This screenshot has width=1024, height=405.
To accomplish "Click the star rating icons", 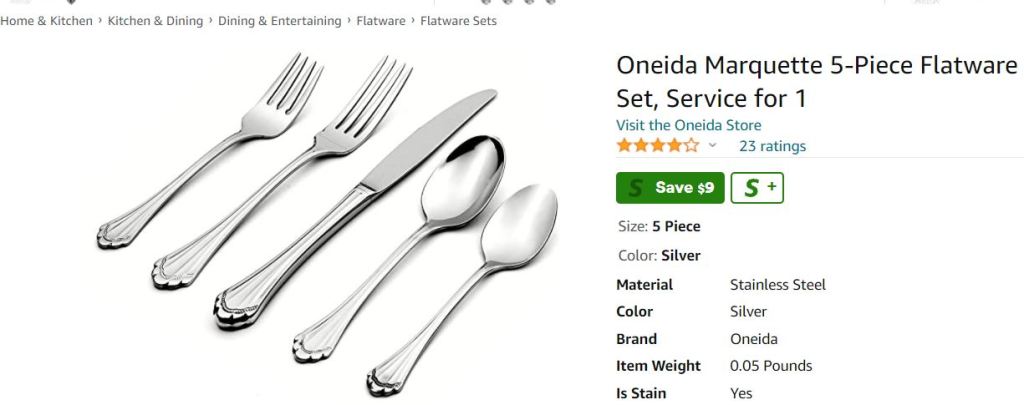I will (658, 146).
